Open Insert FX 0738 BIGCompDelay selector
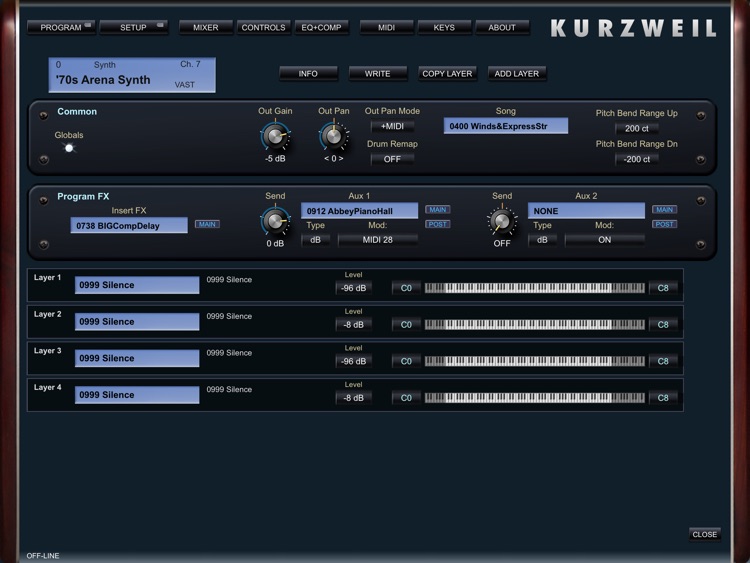The height and width of the screenshot is (563, 750). coord(129,225)
